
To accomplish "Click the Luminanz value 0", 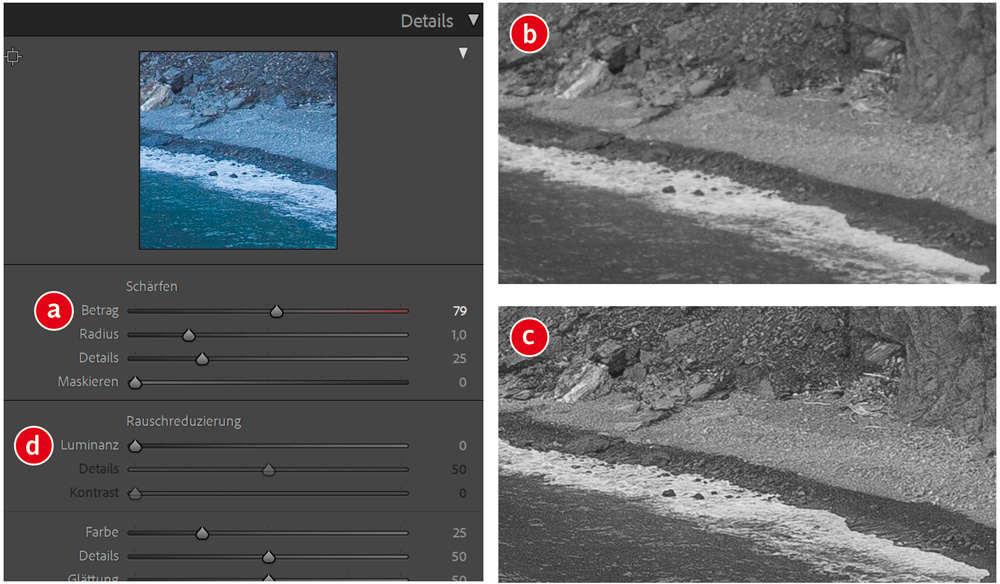I will [x=463, y=445].
